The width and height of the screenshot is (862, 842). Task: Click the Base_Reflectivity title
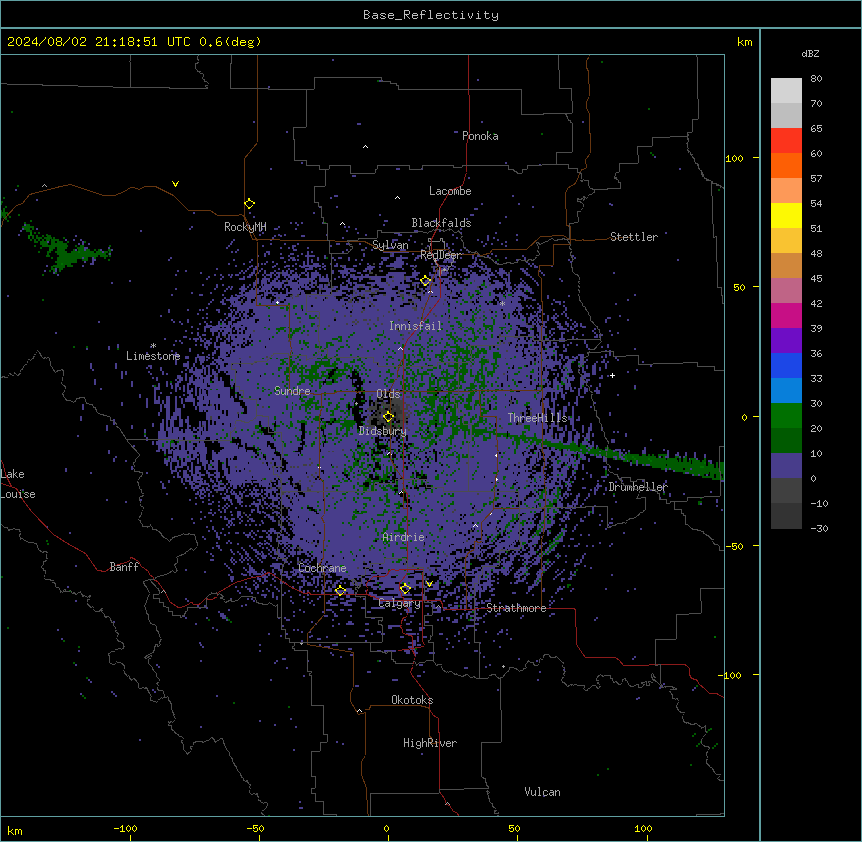click(x=431, y=15)
